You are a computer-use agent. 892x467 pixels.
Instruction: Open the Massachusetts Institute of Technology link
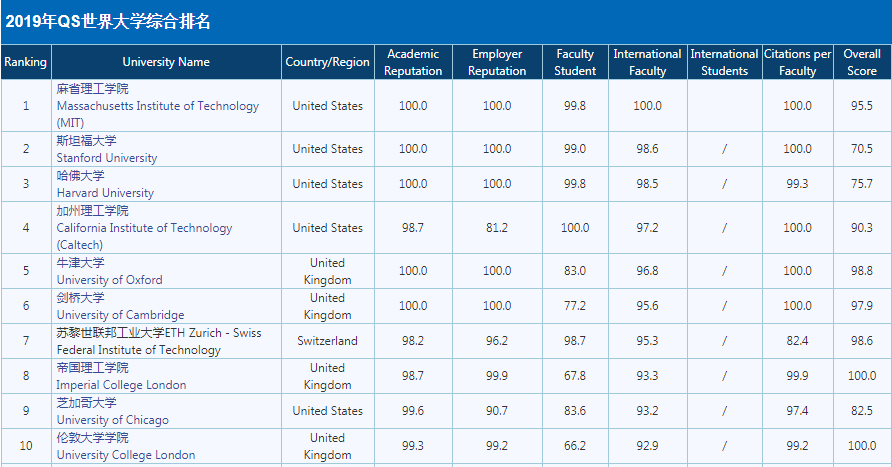pyautogui.click(x=157, y=106)
